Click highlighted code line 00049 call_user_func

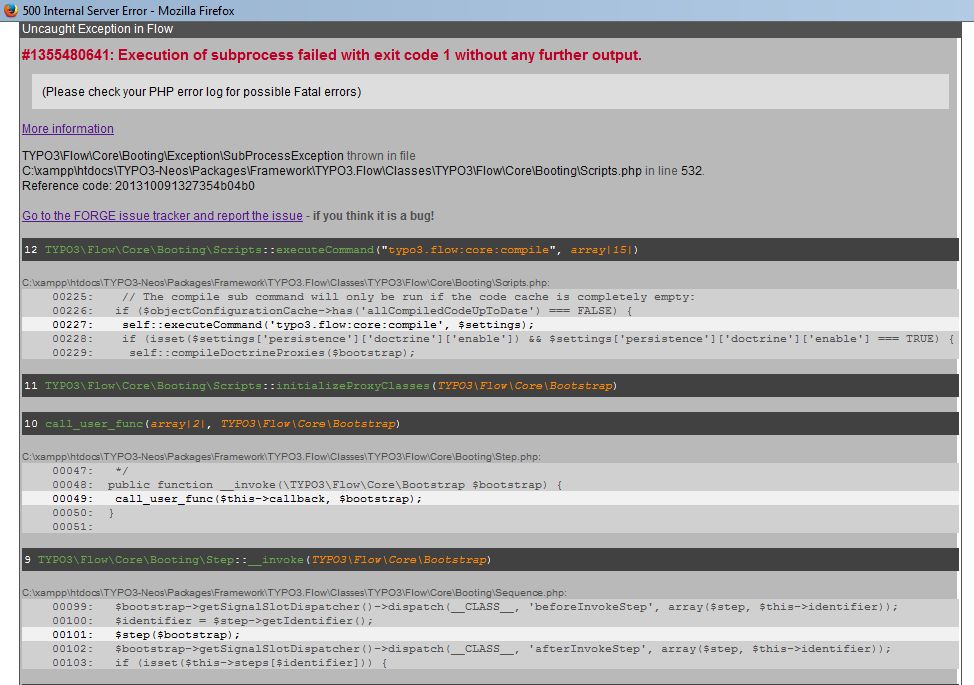[490, 499]
